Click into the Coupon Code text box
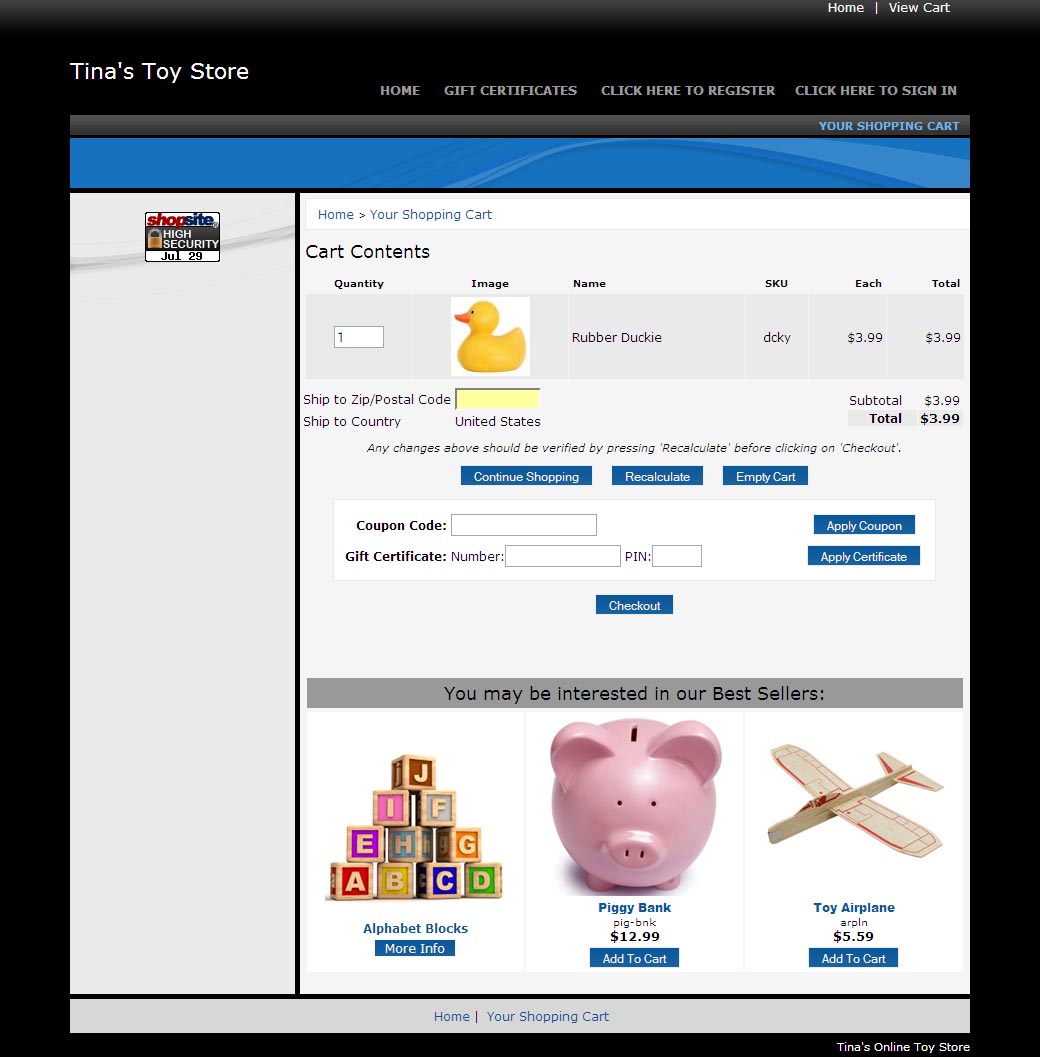This screenshot has width=1040, height=1057. pos(523,525)
